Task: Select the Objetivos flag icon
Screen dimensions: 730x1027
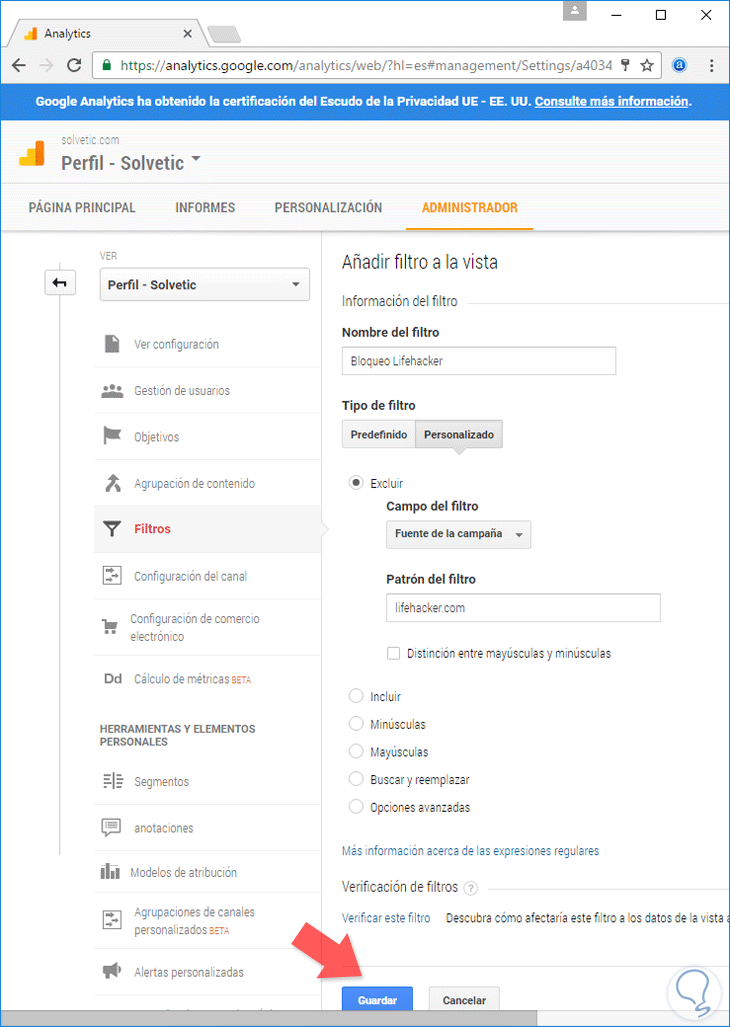Action: (112, 437)
